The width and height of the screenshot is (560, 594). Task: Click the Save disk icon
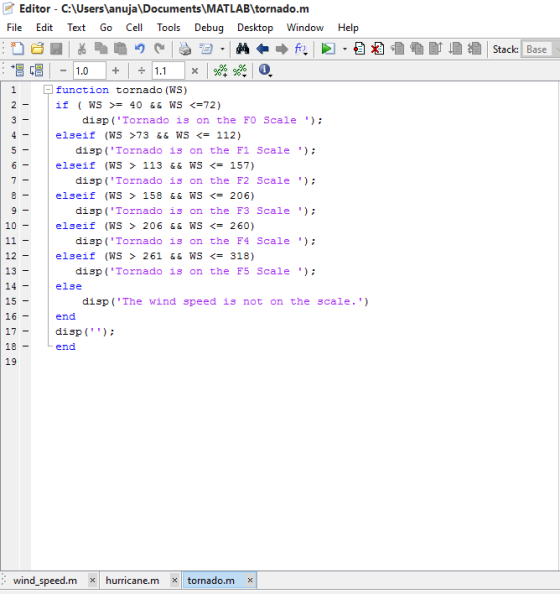point(56,49)
